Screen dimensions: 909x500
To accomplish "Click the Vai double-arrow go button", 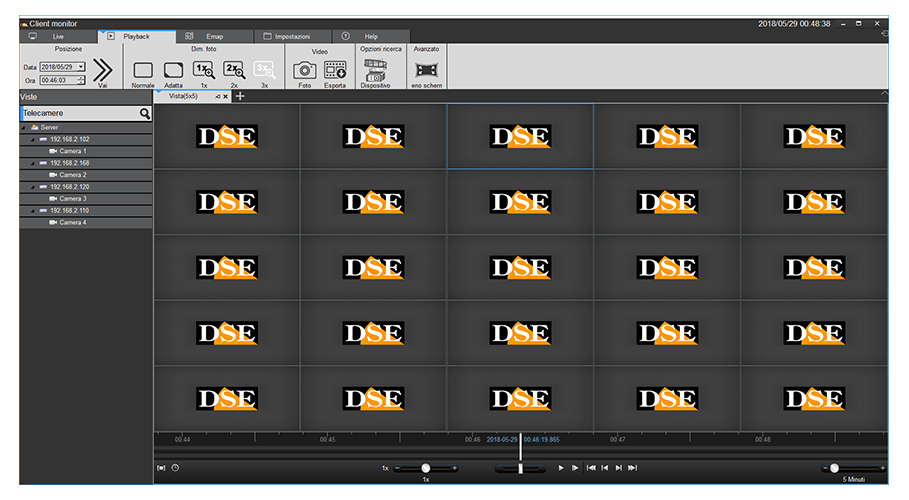I will tap(102, 71).
